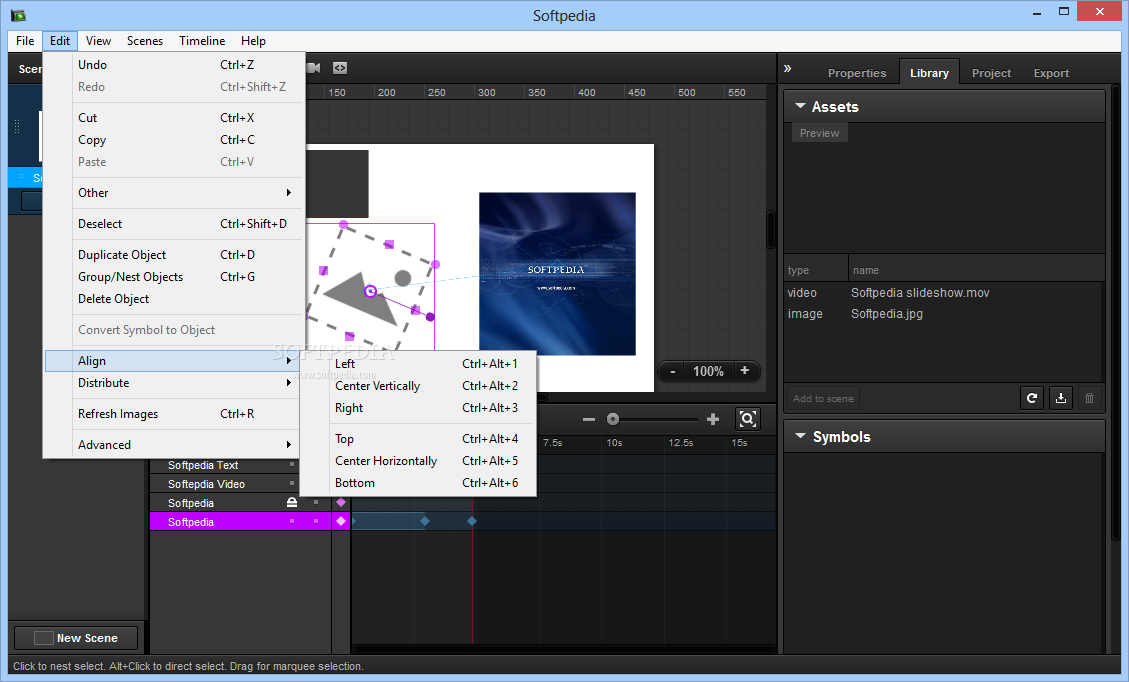Click the import asset download icon
This screenshot has width=1129, height=682.
click(x=1061, y=398)
